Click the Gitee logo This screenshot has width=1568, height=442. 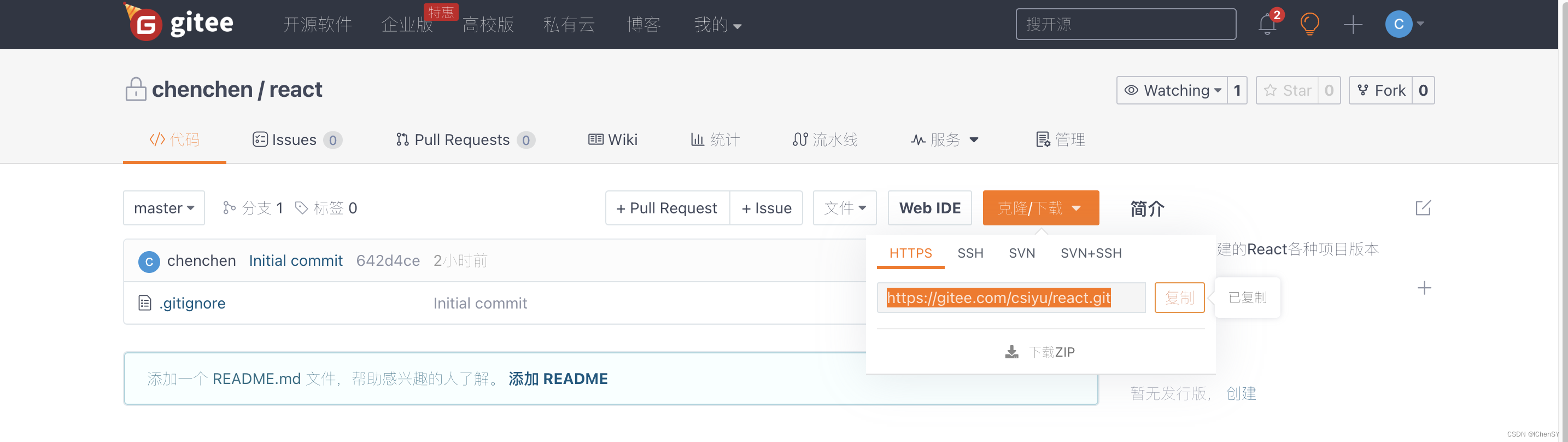pos(178,23)
